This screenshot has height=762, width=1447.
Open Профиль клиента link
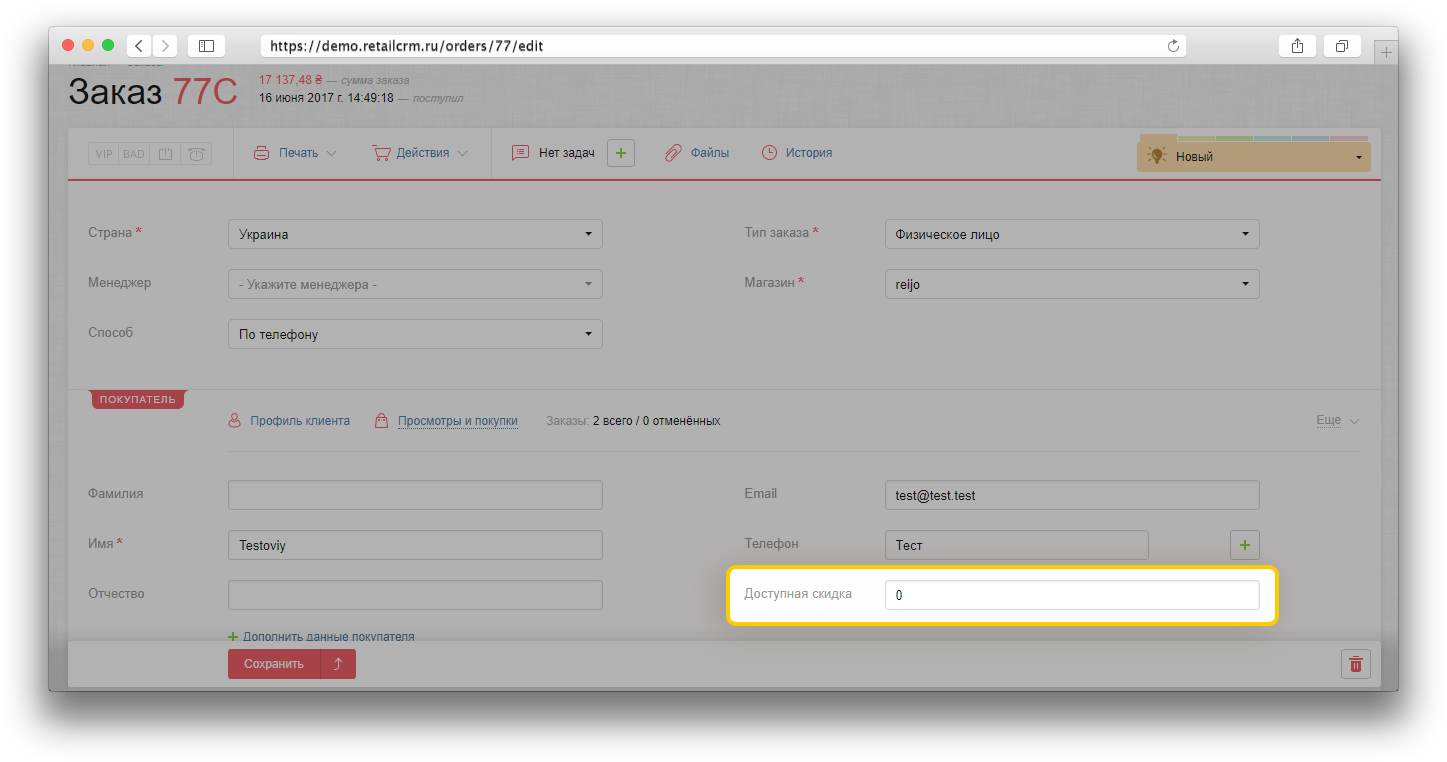[x=300, y=421]
